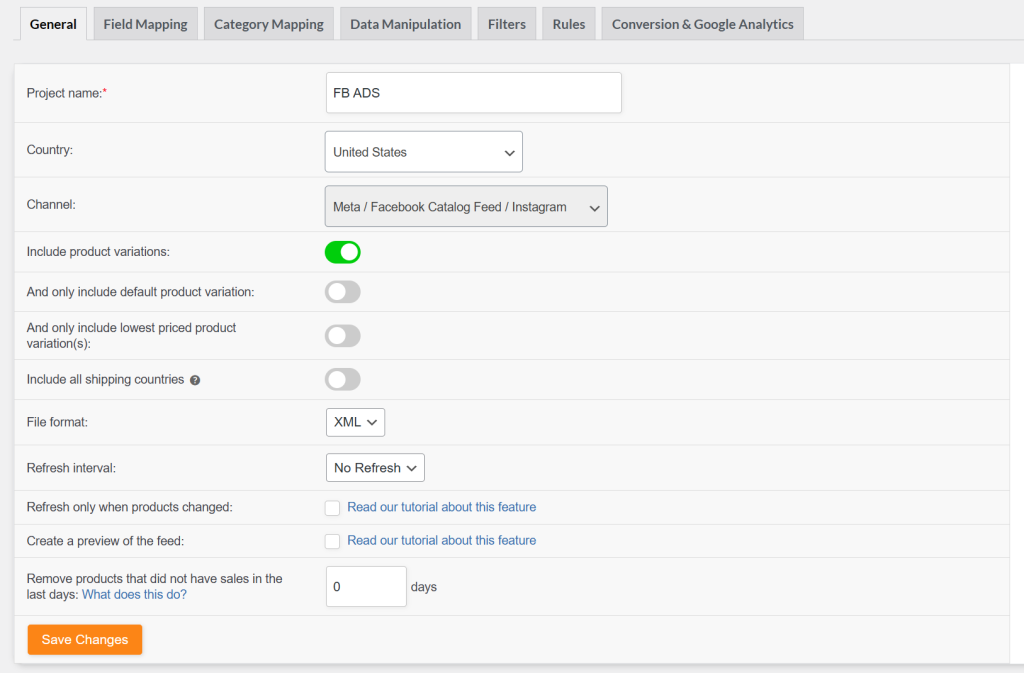Enable only include default product variation

click(x=342, y=292)
